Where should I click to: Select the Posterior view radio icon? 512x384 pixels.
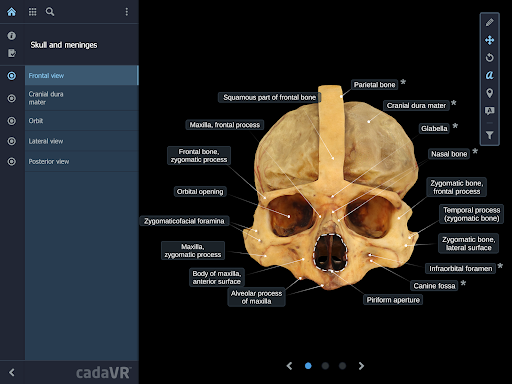click(x=12, y=162)
